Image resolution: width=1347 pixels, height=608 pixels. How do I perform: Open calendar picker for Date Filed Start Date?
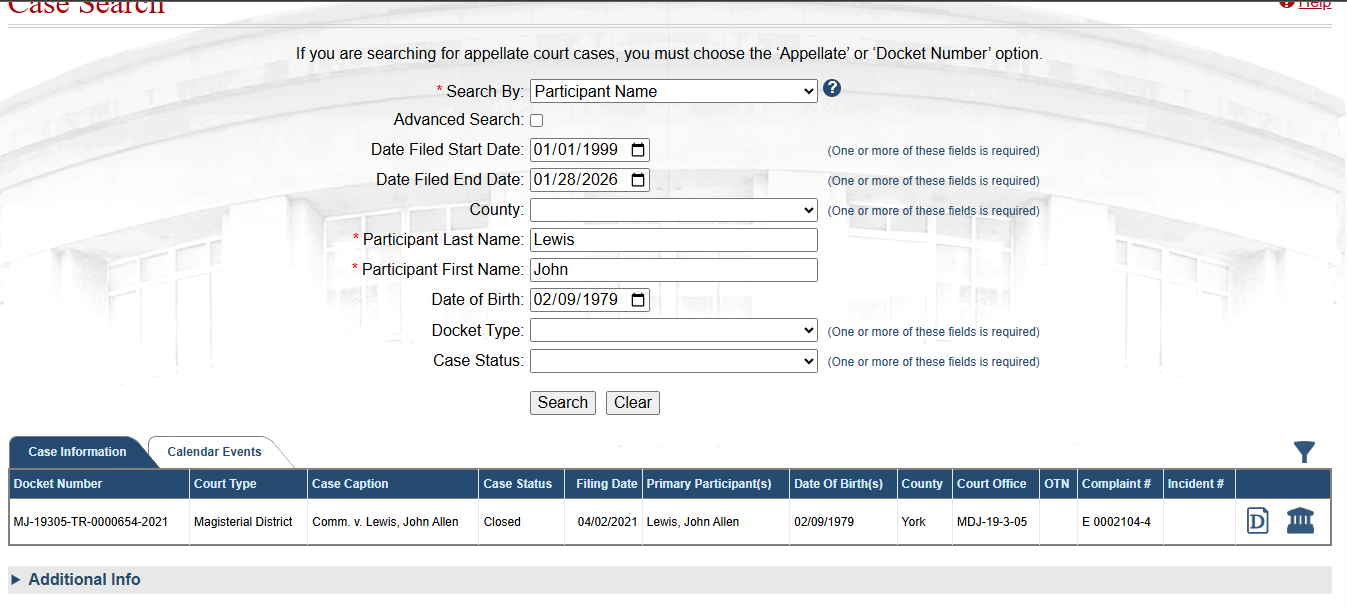coord(638,150)
